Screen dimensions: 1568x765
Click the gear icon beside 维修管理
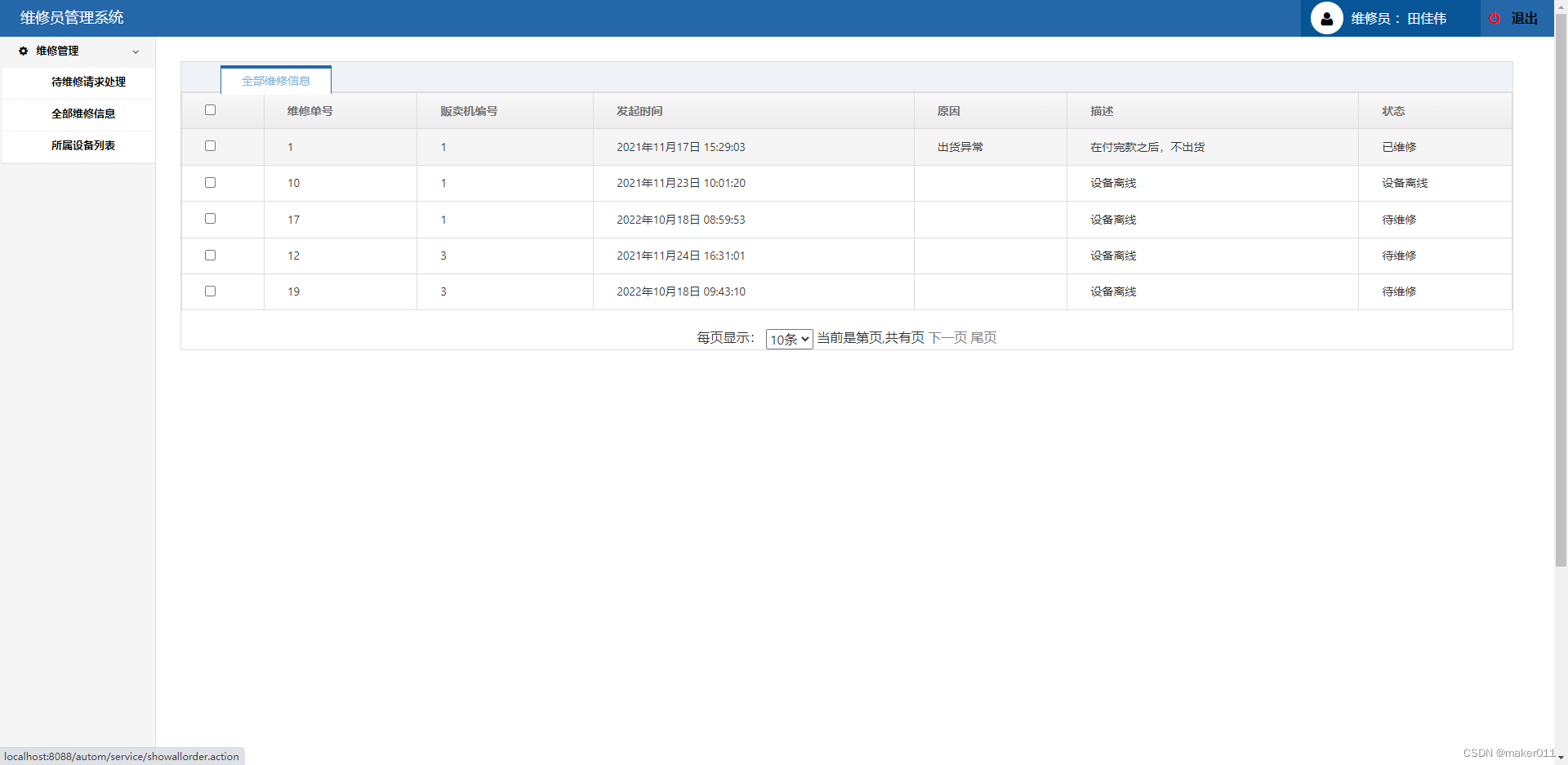pyautogui.click(x=24, y=51)
